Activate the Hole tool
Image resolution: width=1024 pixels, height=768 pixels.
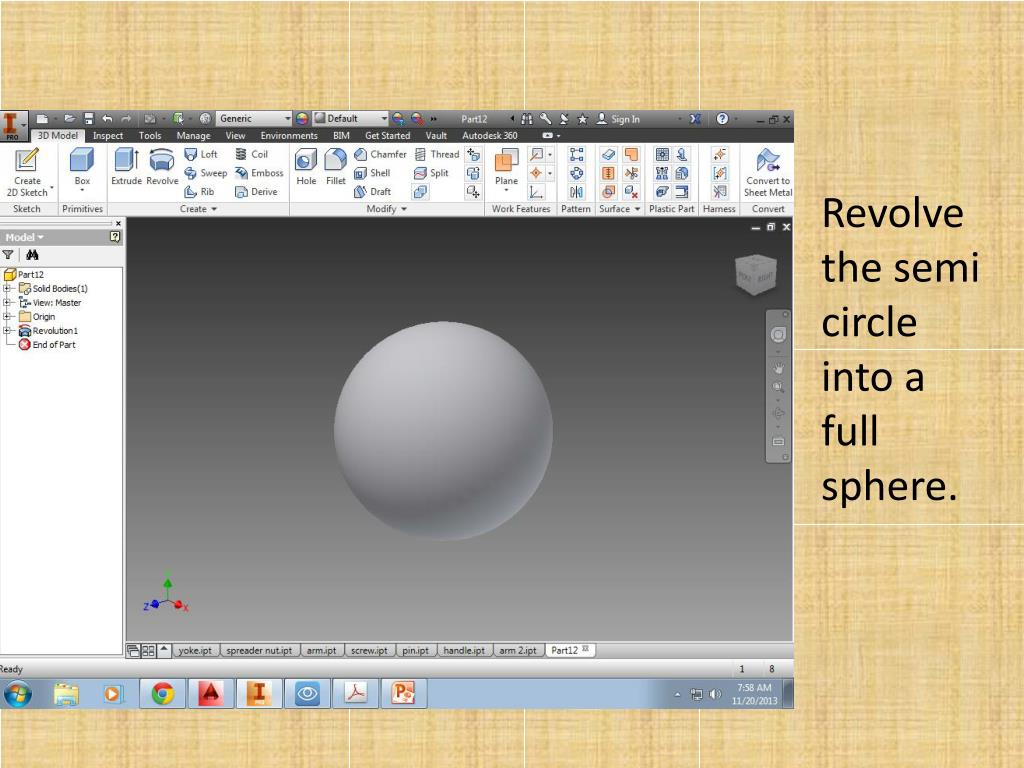[x=306, y=167]
